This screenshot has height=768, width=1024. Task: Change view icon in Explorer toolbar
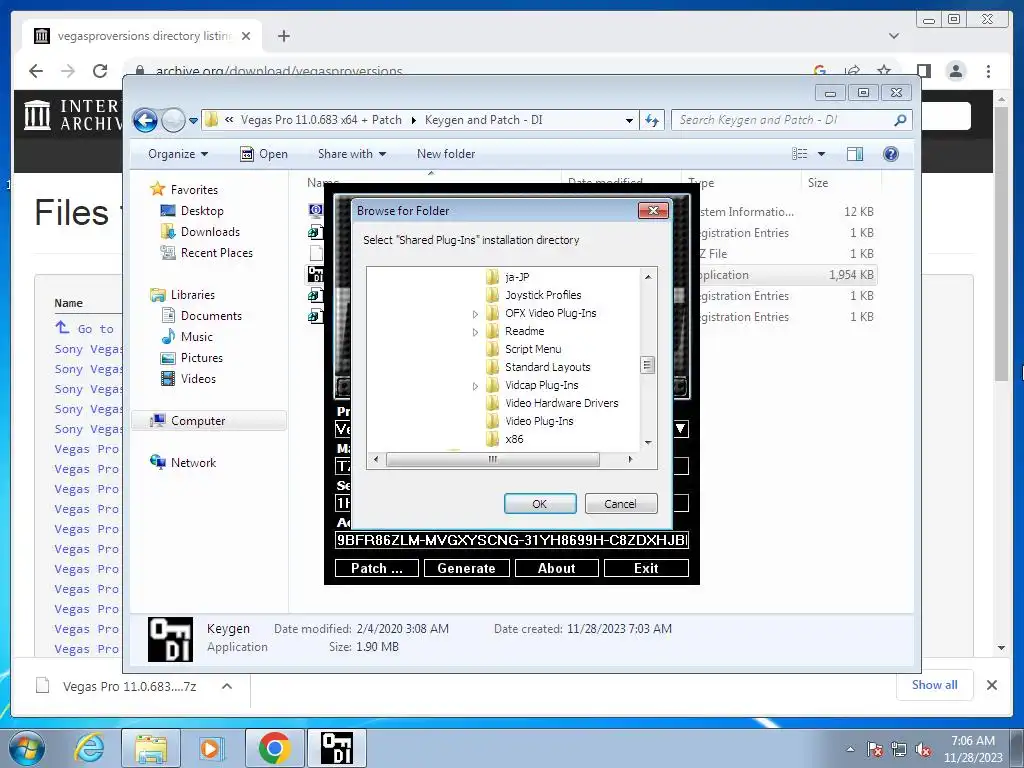click(799, 154)
